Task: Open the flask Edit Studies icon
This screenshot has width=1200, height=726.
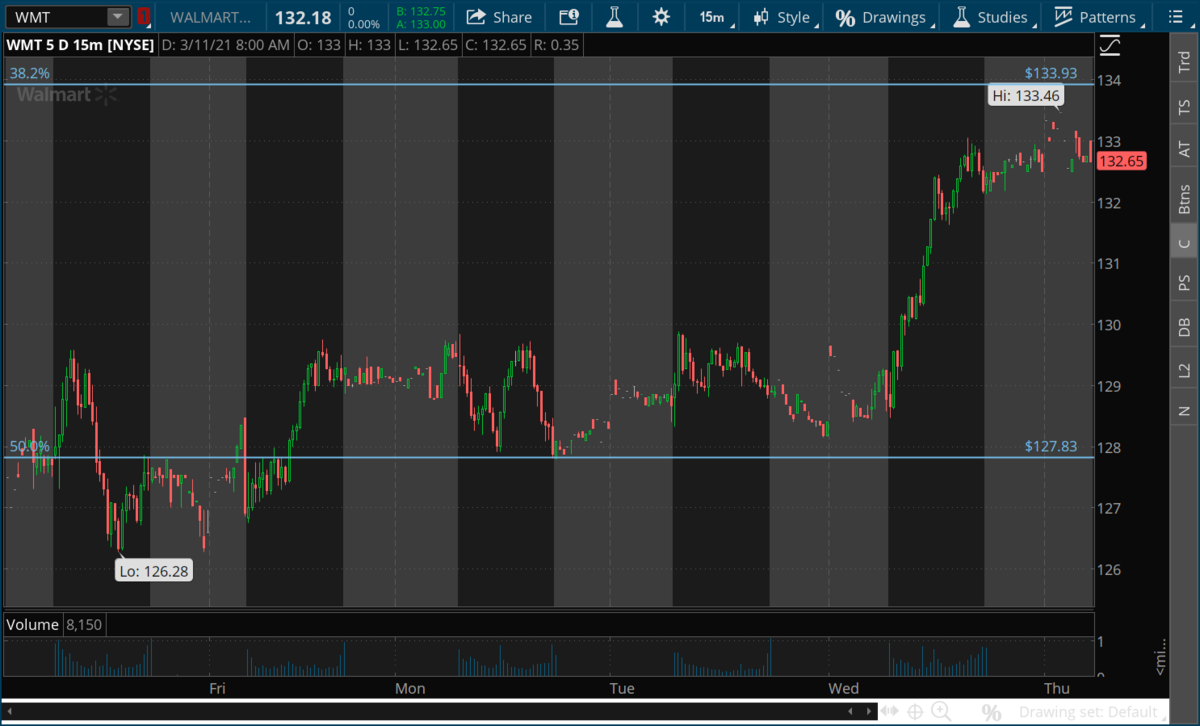Action: coord(613,17)
